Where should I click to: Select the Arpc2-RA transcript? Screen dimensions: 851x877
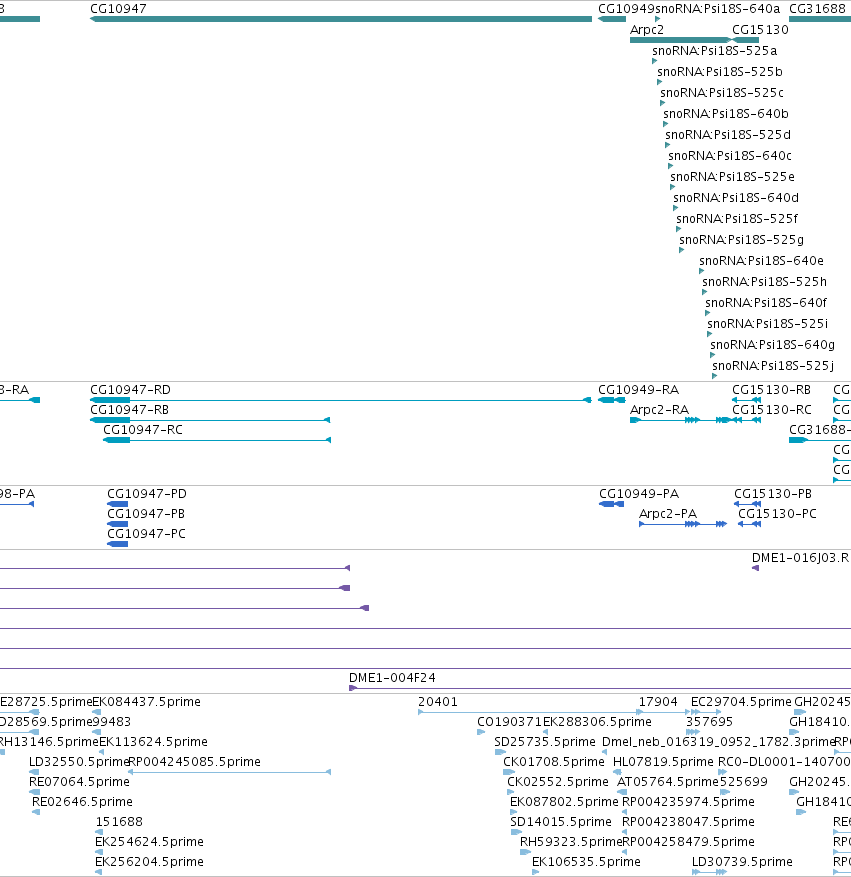pos(680,420)
